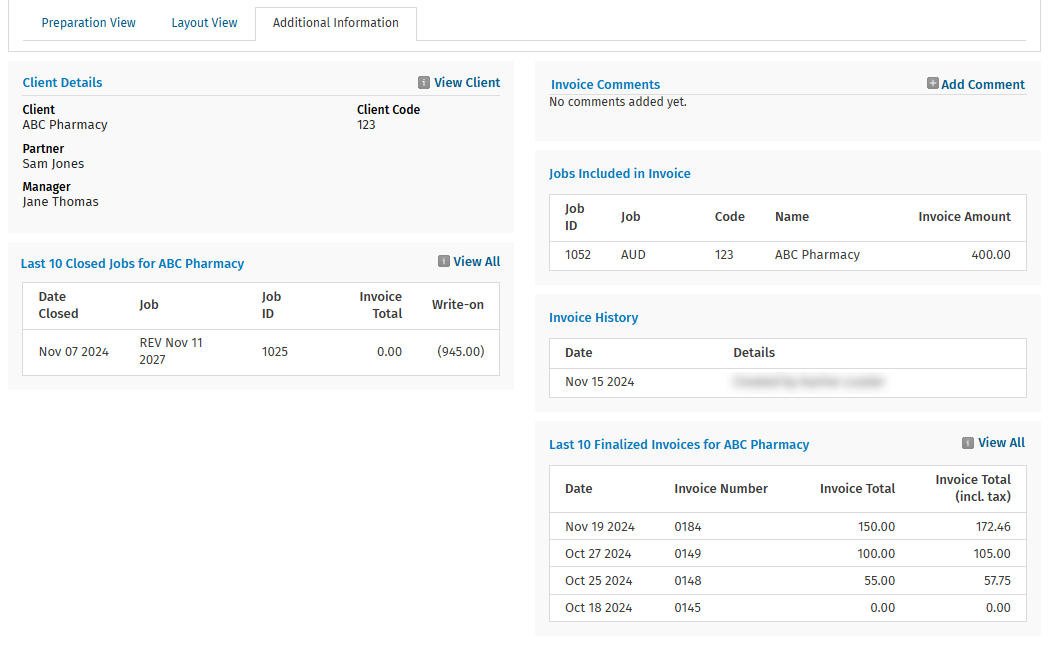This screenshot has height=646, width=1050.
Task: Click View All for Last 10 Closed Jobs
Action: pyautogui.click(x=476, y=262)
